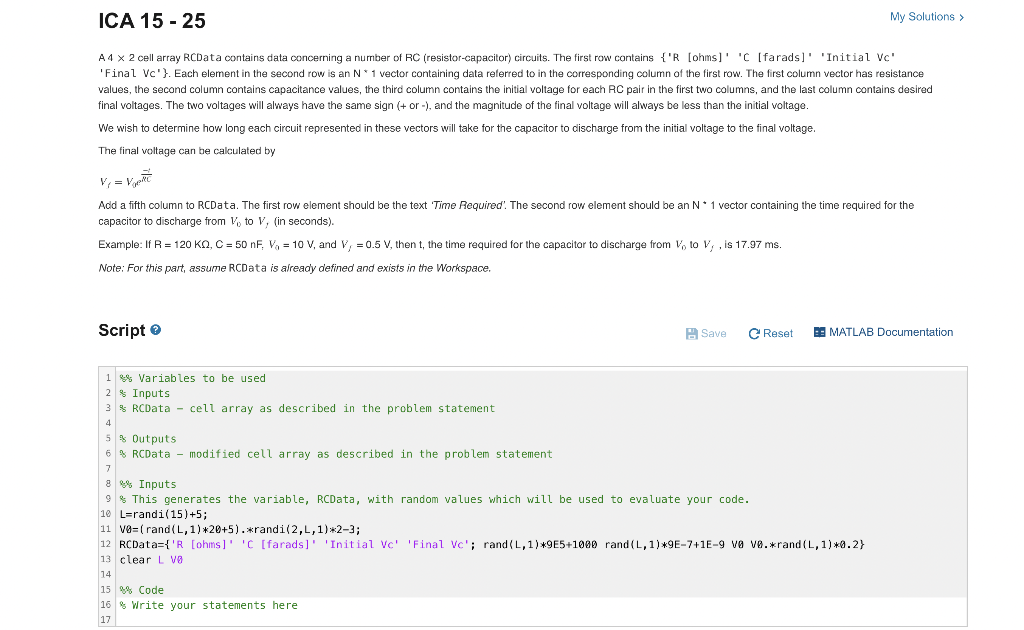Click line number 13 in the gutter
Viewport: 1024px width, 630px height.
tap(106, 559)
